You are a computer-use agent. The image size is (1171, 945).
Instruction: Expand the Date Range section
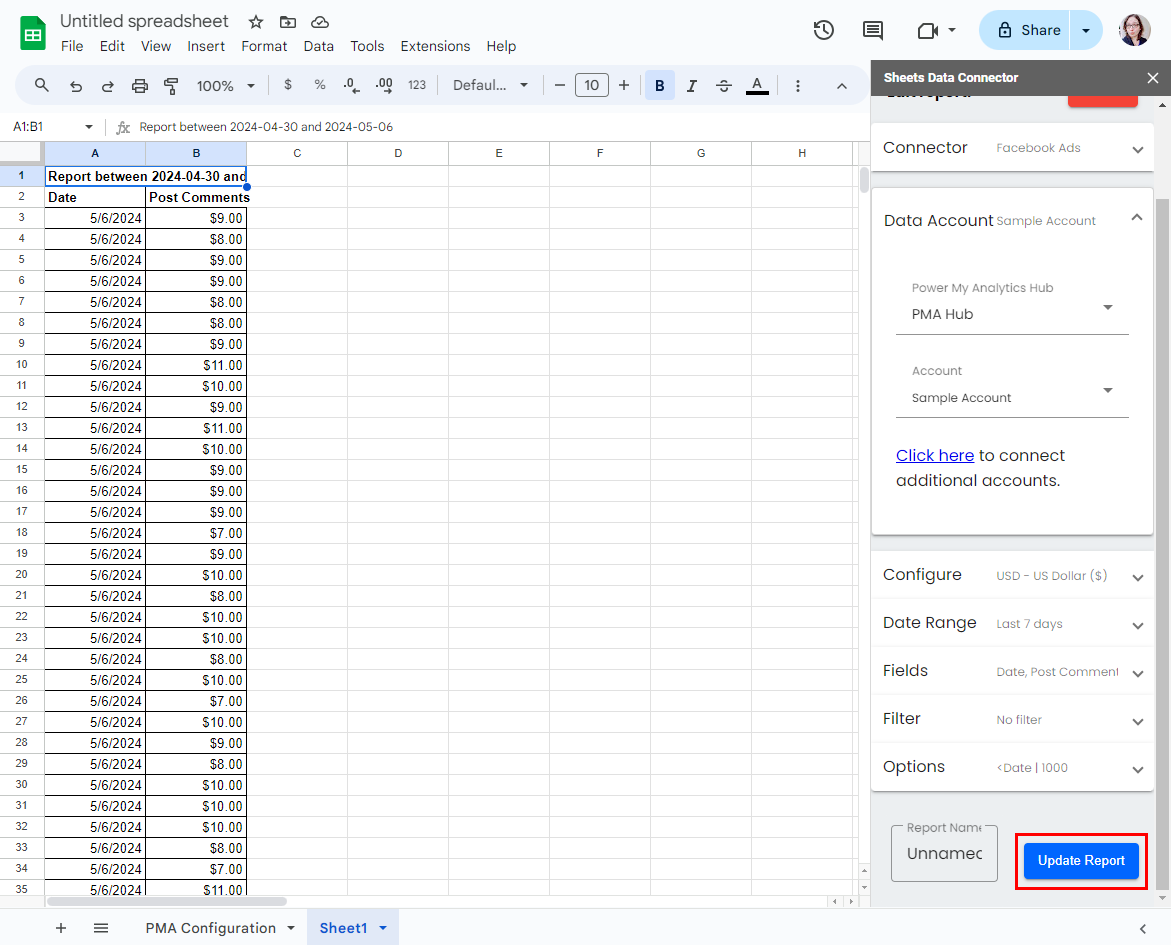pyautogui.click(x=1012, y=623)
